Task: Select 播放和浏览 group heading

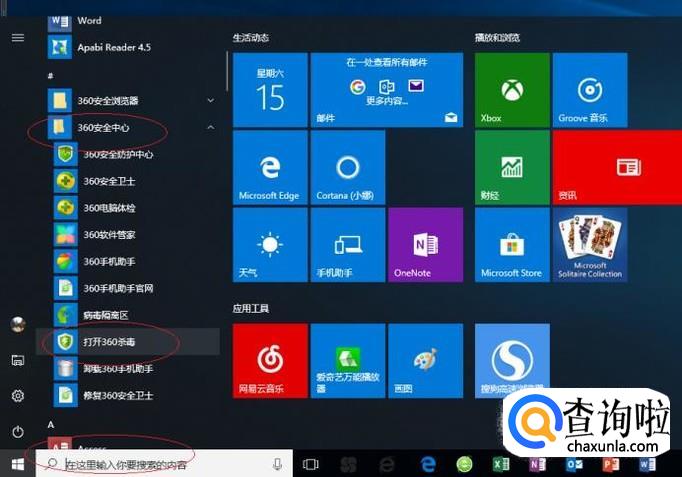Action: pyautogui.click(x=497, y=38)
